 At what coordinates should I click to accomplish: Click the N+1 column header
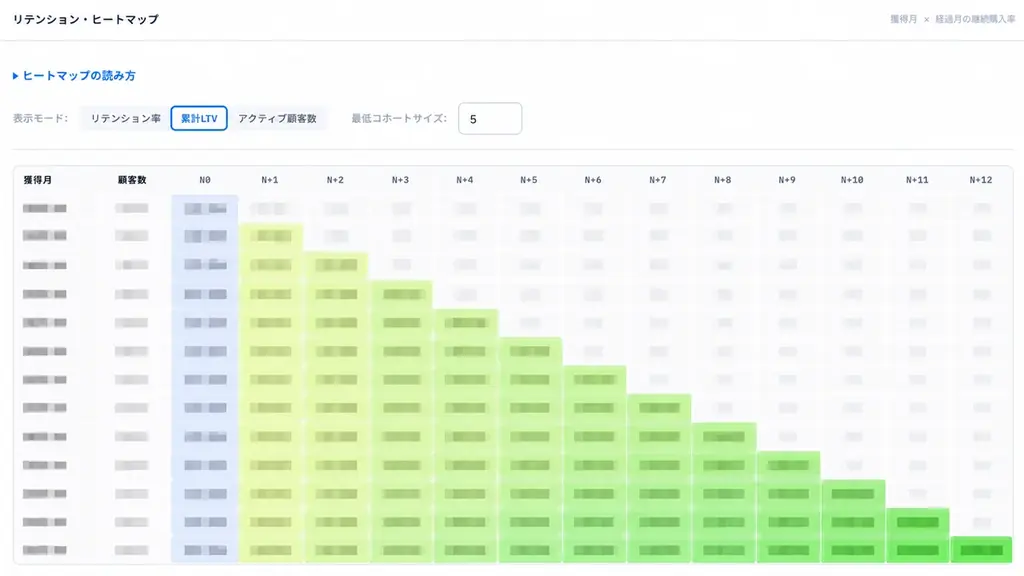(x=270, y=180)
